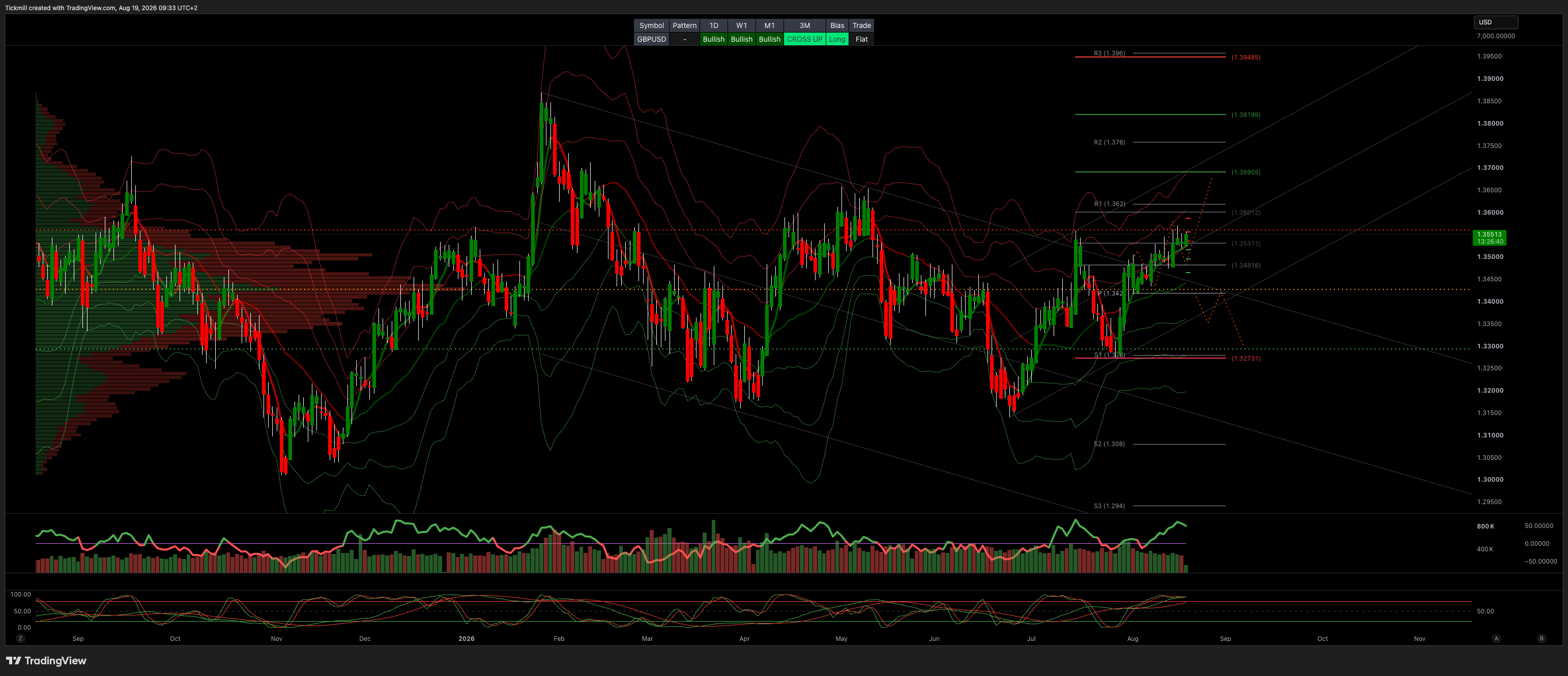Select the Pattern header cell

[684, 25]
